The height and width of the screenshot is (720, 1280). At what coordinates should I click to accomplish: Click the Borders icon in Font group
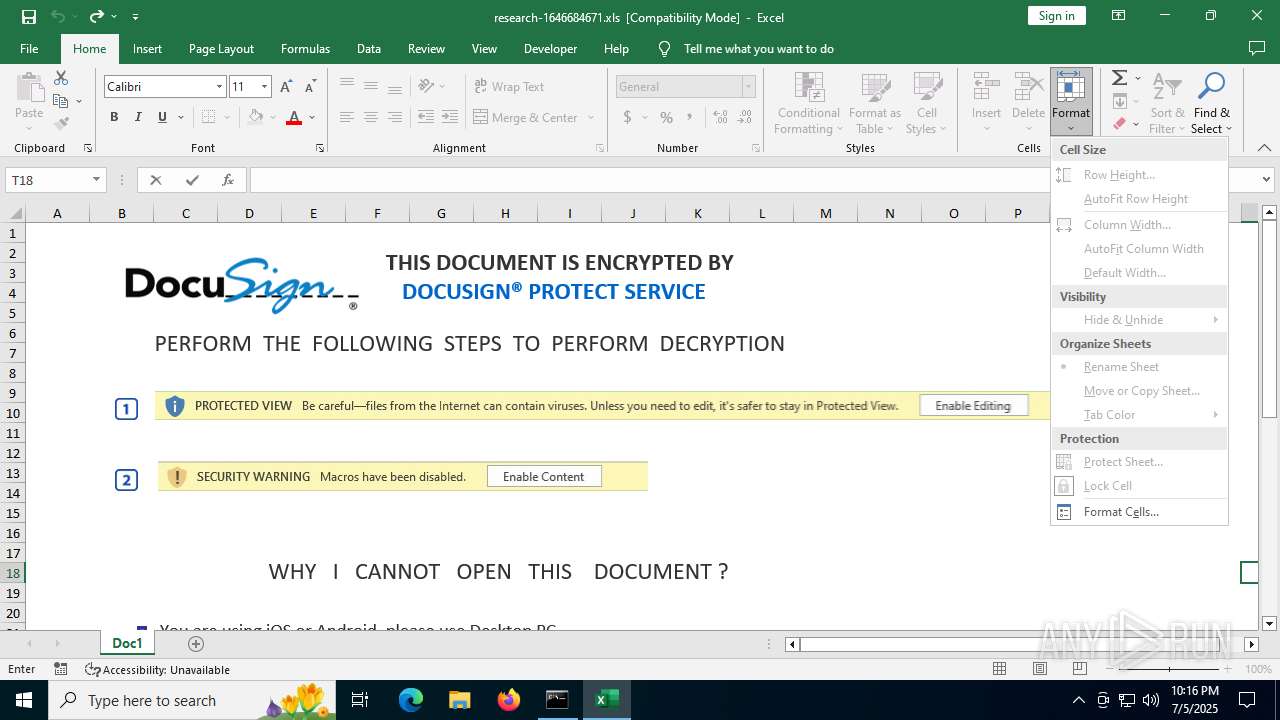[208, 117]
